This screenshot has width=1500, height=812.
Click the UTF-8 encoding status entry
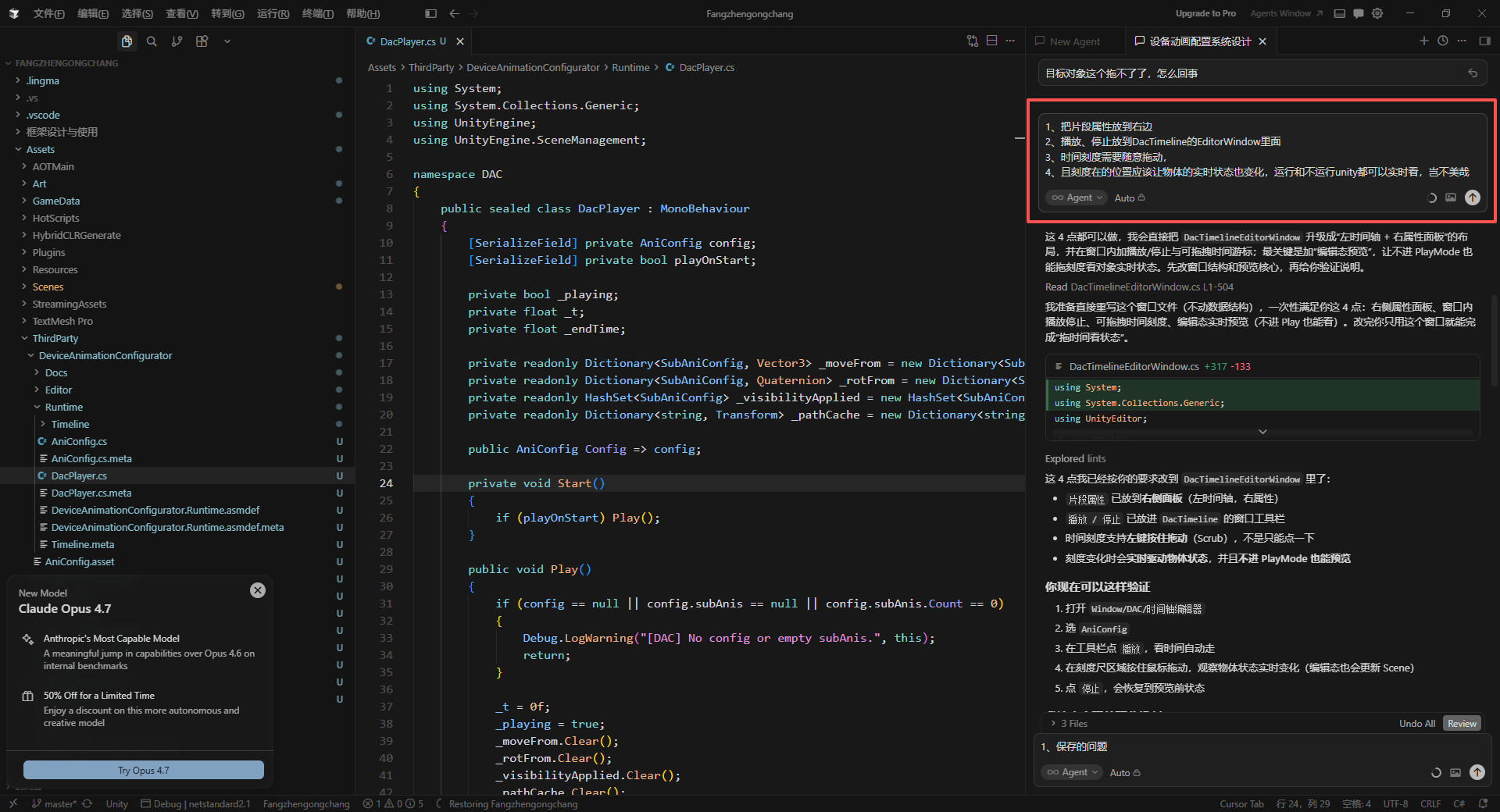tap(1395, 803)
